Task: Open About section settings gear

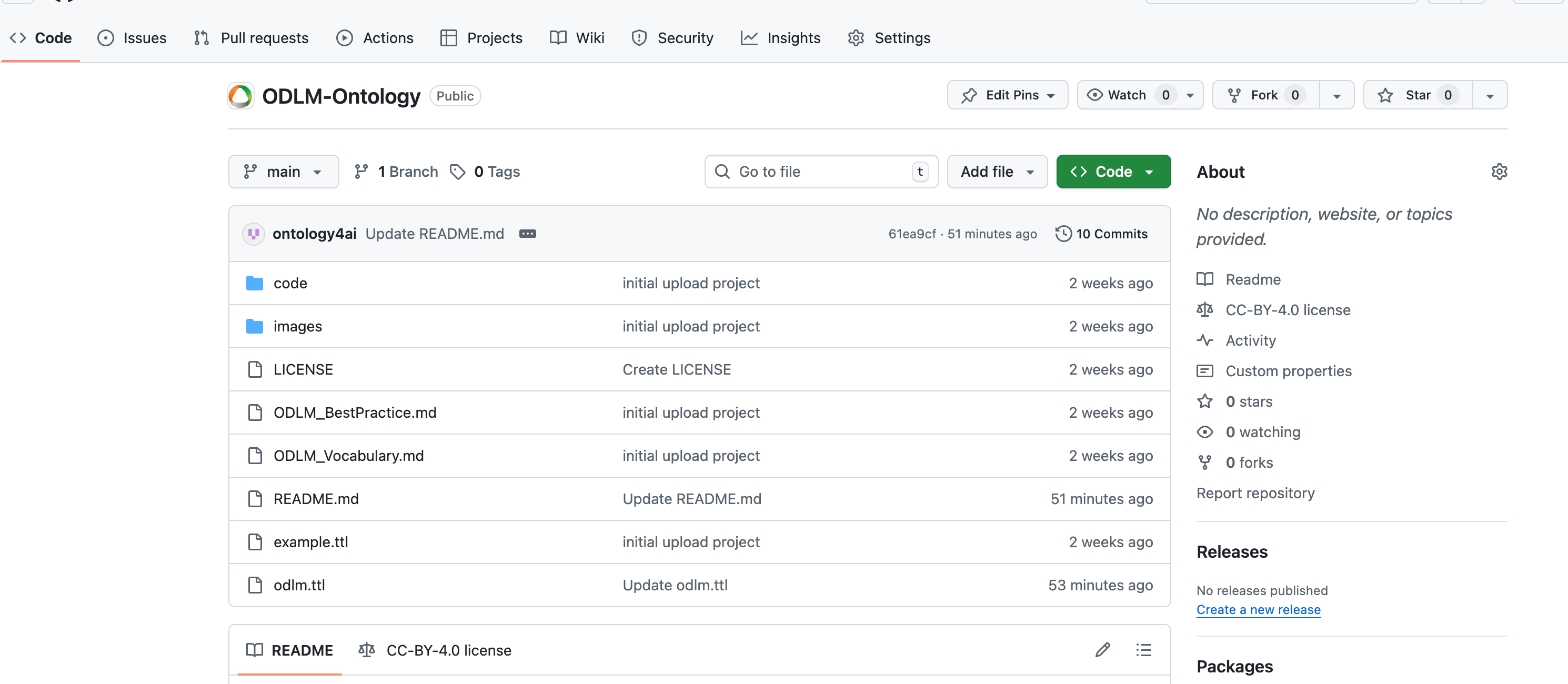Action: [x=1499, y=172]
